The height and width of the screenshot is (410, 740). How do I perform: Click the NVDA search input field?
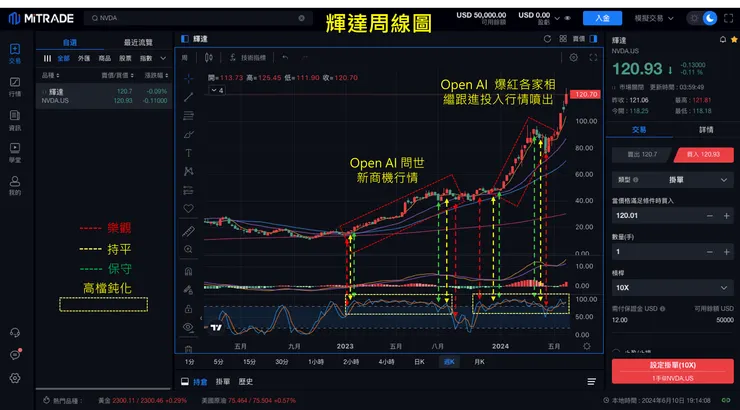(198, 18)
